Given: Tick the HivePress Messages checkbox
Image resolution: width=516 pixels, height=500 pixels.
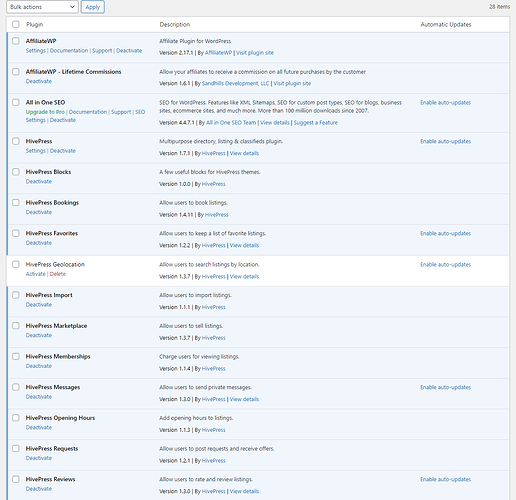Looking at the screenshot, I should [16, 387].
